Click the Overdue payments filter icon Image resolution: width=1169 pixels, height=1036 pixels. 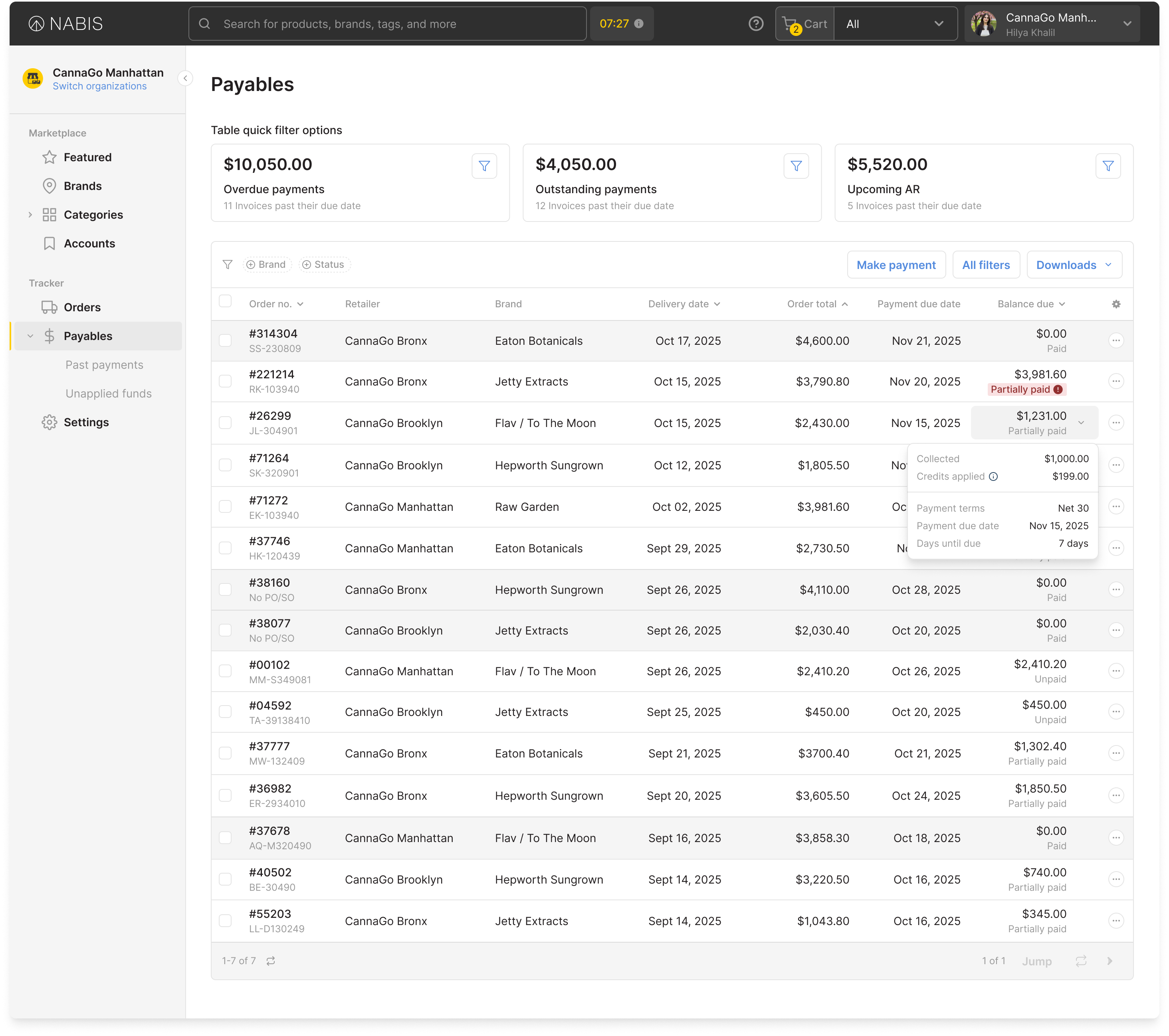[484, 166]
